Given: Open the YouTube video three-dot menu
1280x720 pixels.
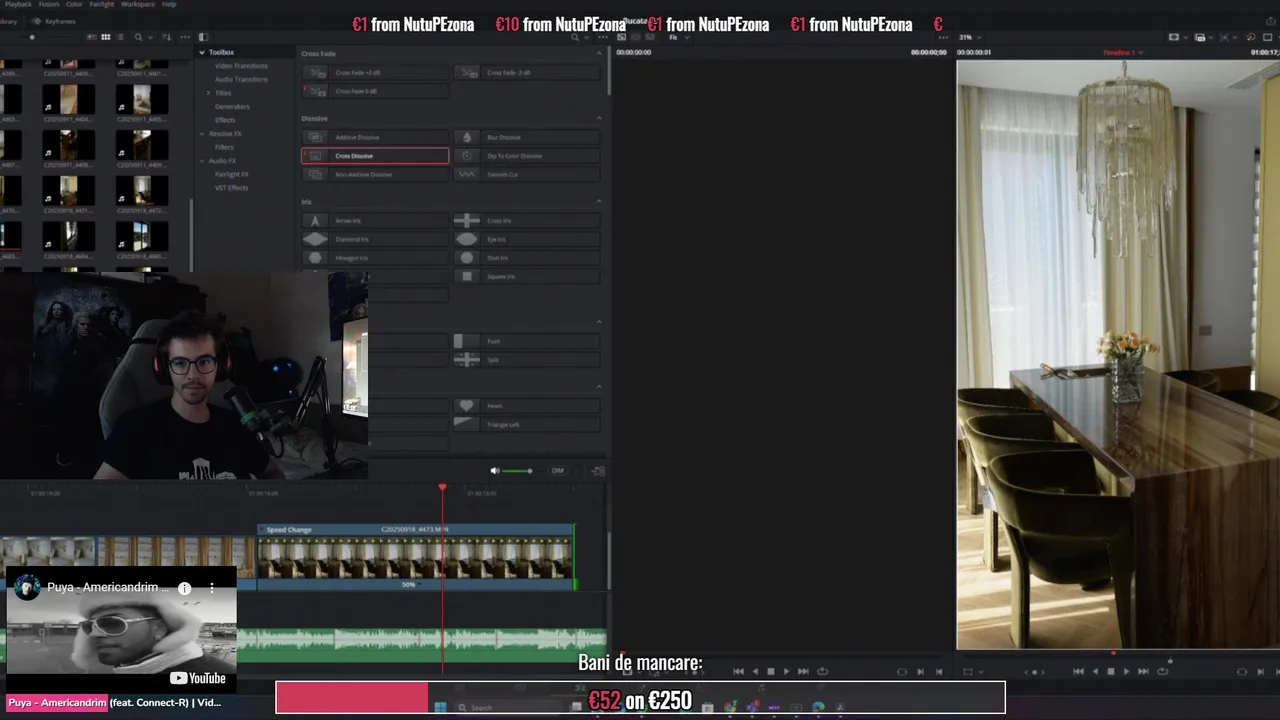Looking at the screenshot, I should click(x=212, y=588).
